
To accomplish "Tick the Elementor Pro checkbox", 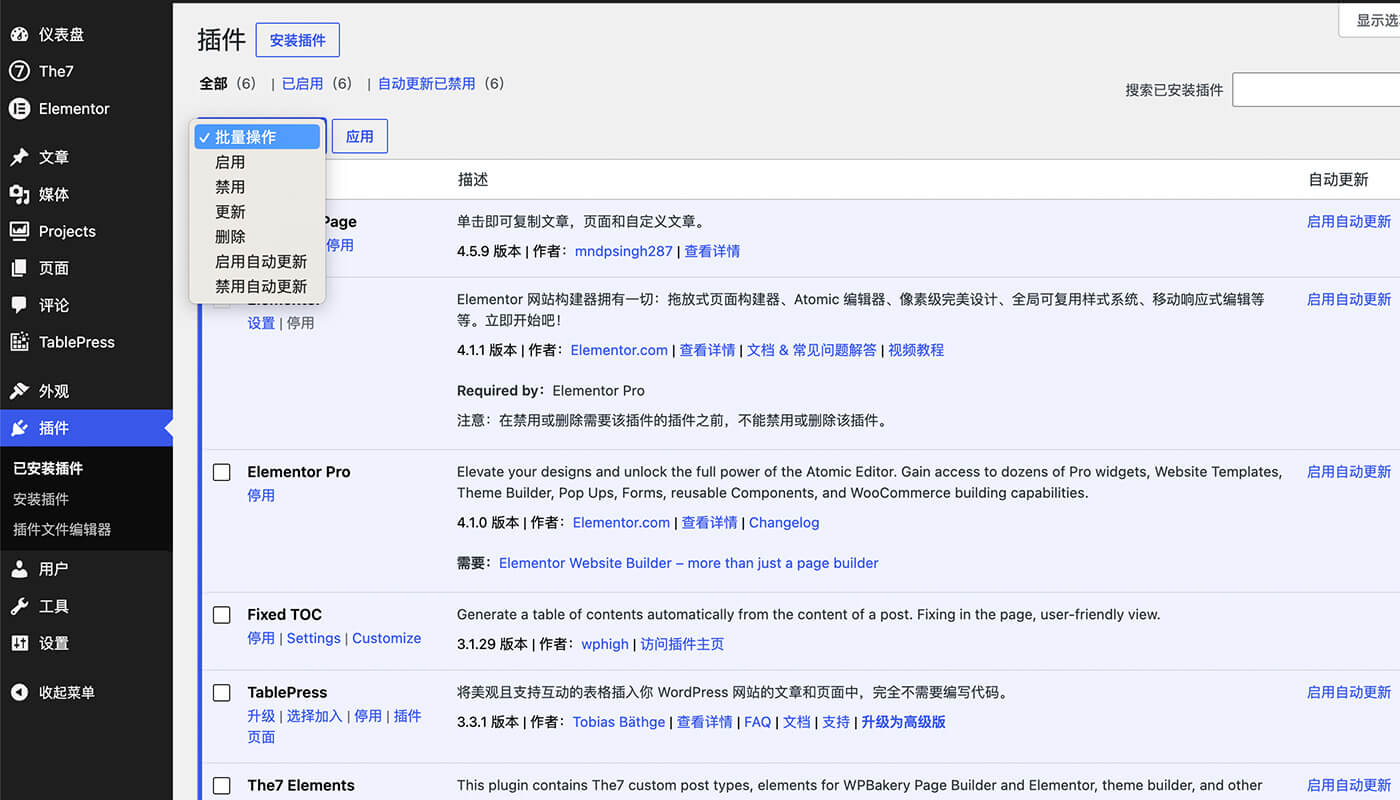I will (x=222, y=472).
